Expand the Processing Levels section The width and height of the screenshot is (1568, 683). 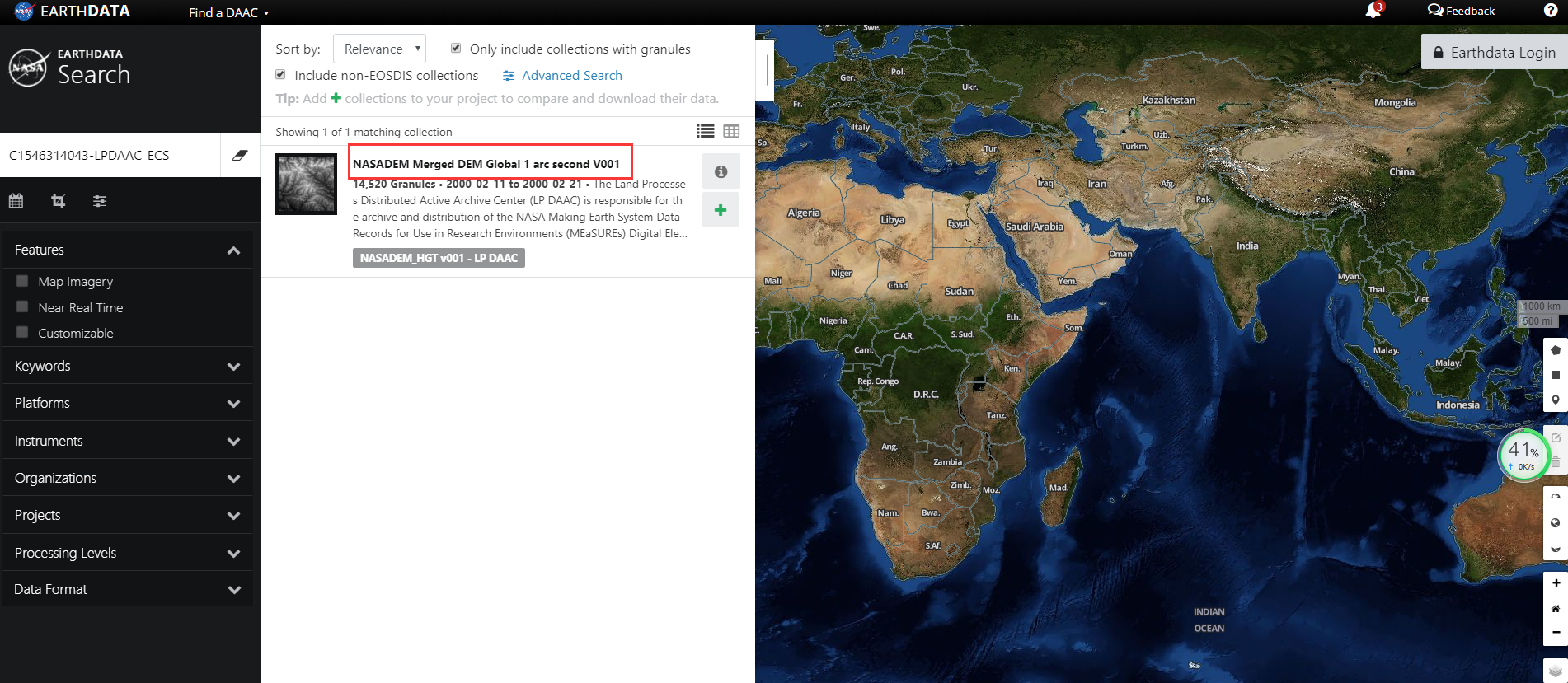128,553
